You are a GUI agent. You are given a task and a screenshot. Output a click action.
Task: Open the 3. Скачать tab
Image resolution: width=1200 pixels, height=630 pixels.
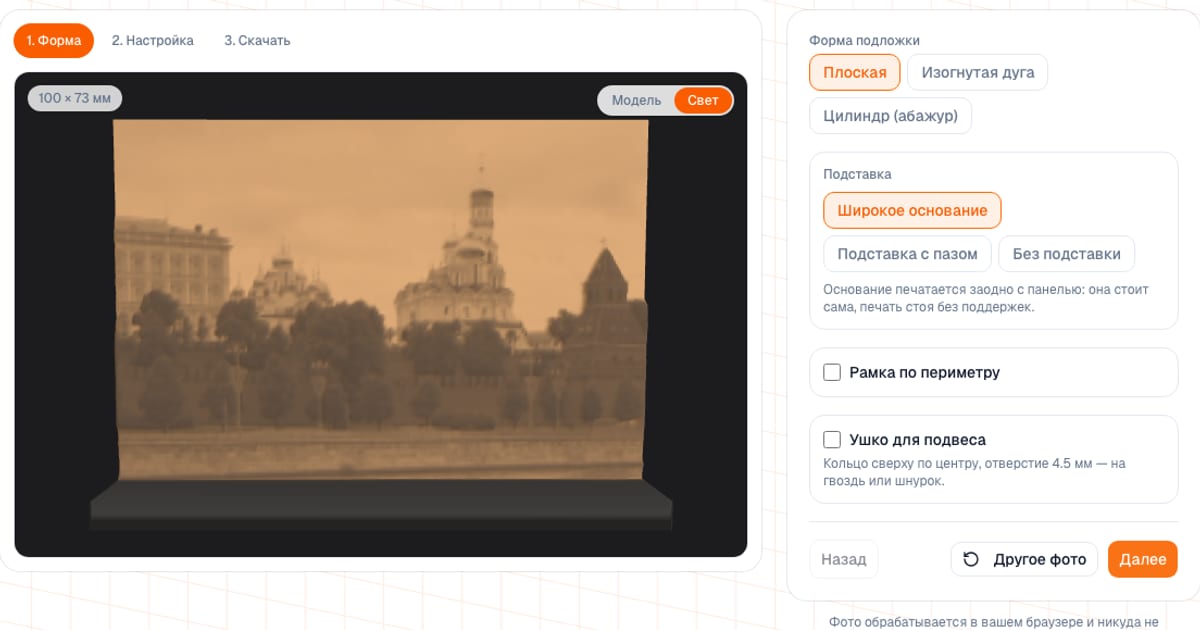pos(257,41)
